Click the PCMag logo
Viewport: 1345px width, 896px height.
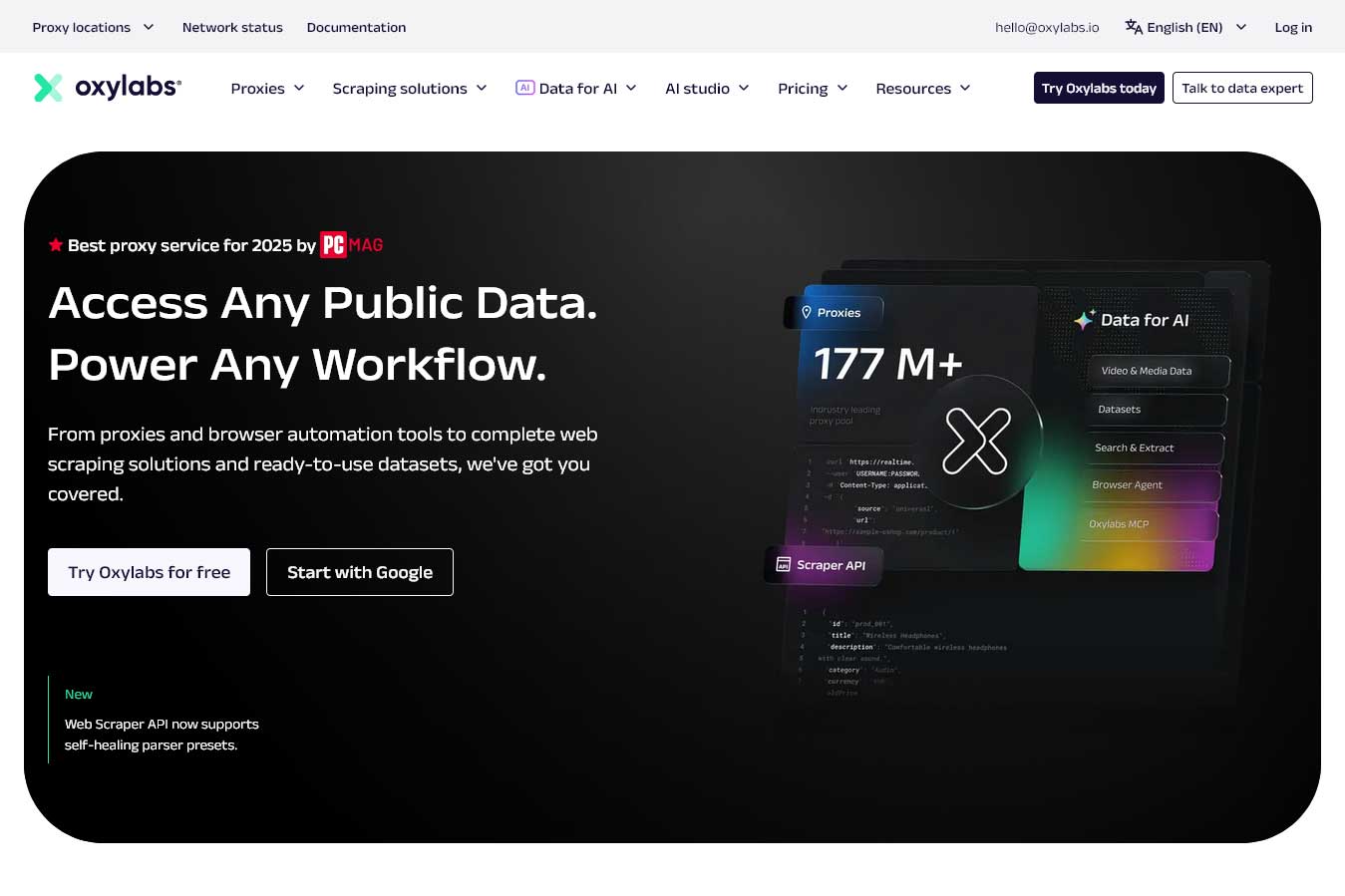click(x=351, y=245)
